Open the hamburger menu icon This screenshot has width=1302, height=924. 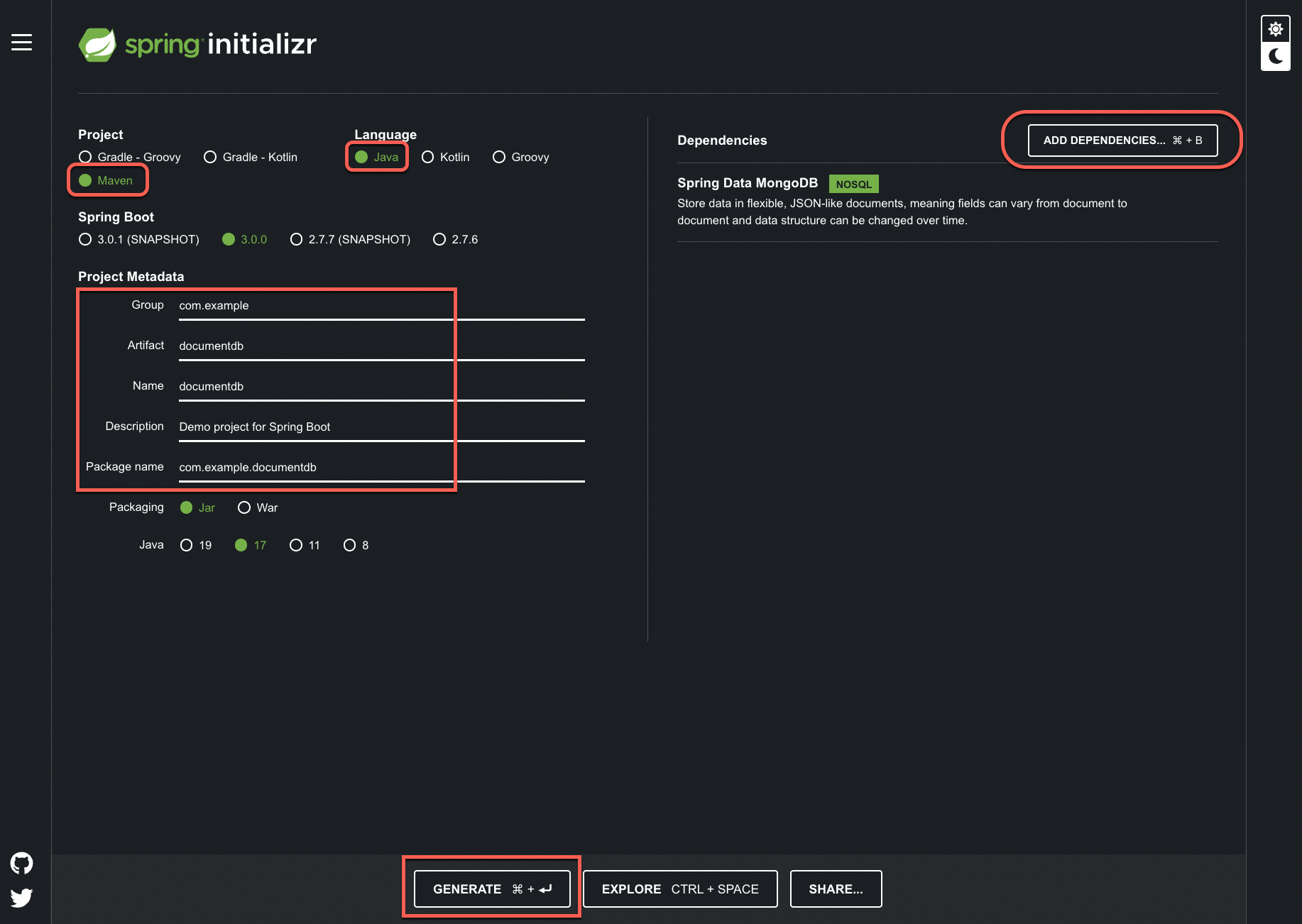[21, 43]
